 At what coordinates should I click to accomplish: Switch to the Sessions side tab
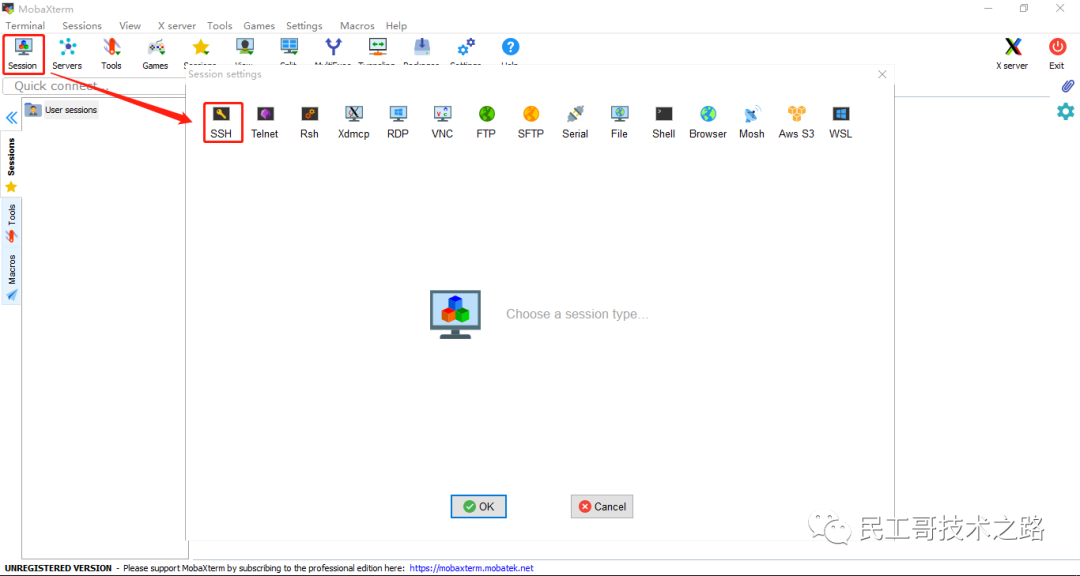click(x=11, y=164)
